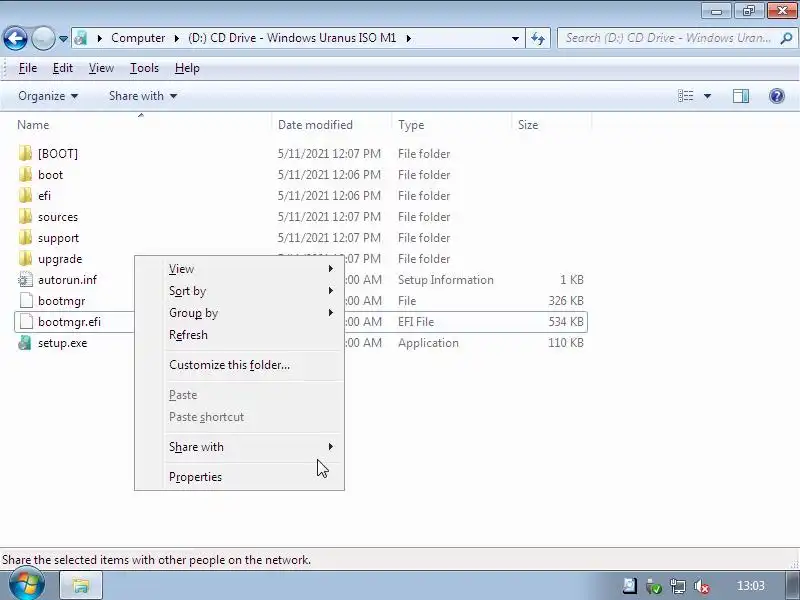Click the setup.exe file name
The image size is (800, 600).
[x=62, y=343]
